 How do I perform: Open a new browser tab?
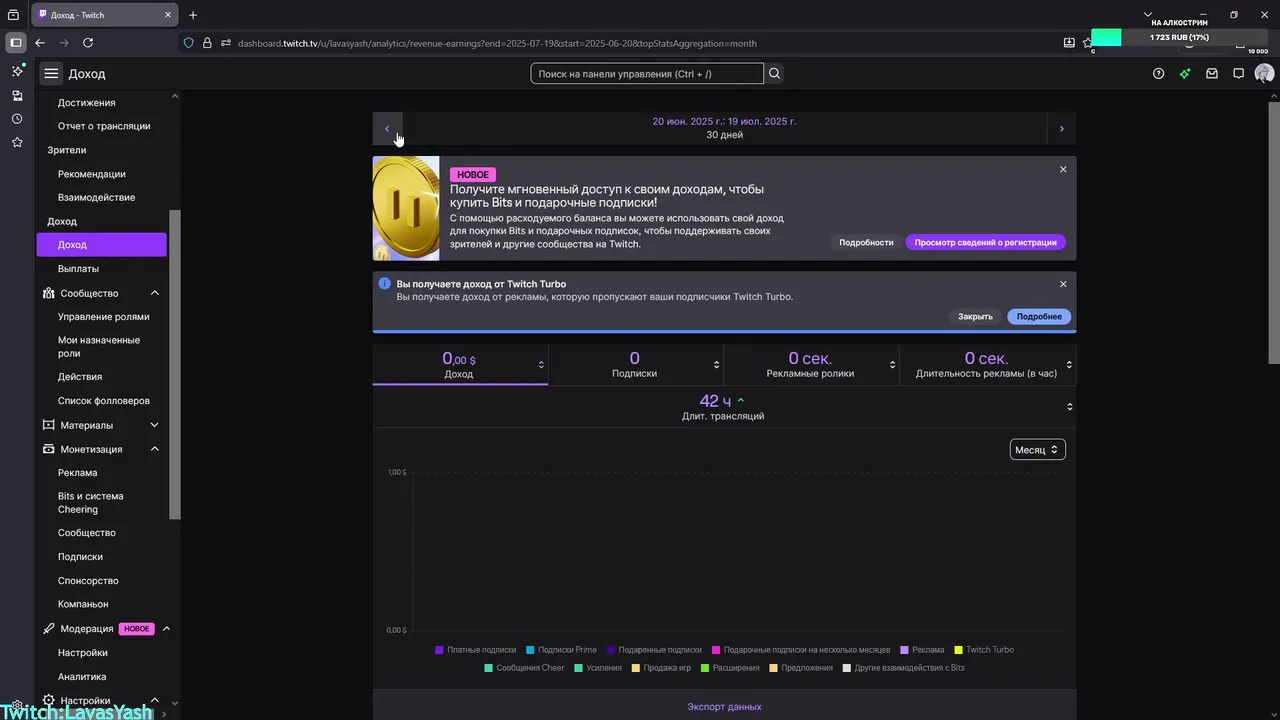click(193, 15)
